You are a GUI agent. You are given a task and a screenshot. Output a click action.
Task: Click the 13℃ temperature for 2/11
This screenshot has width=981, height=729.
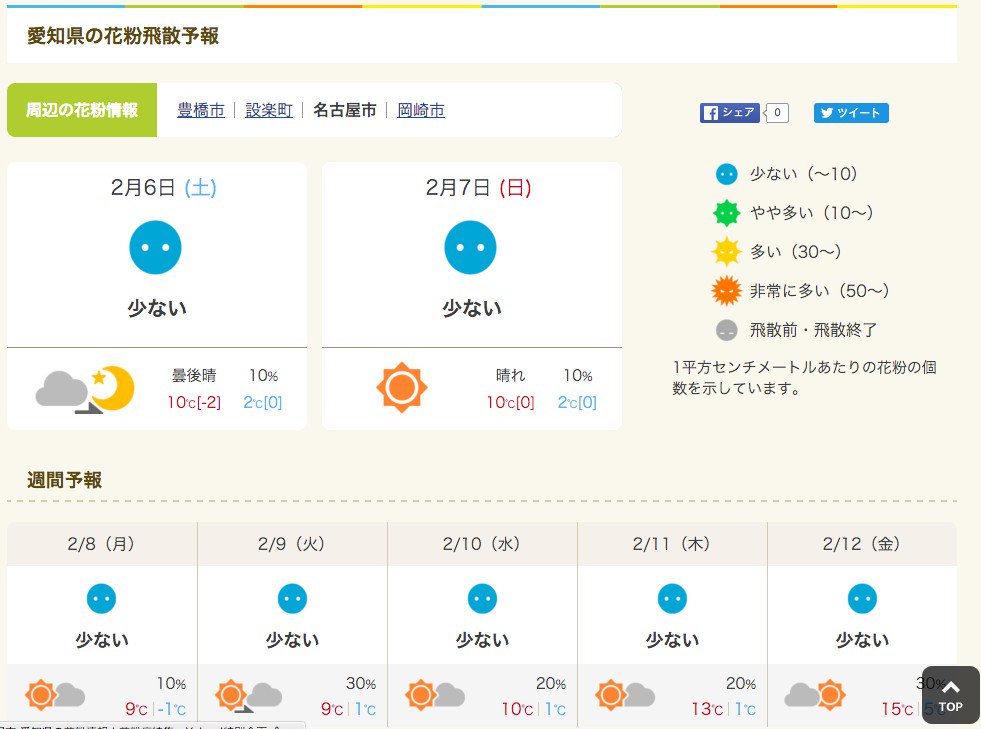click(708, 709)
